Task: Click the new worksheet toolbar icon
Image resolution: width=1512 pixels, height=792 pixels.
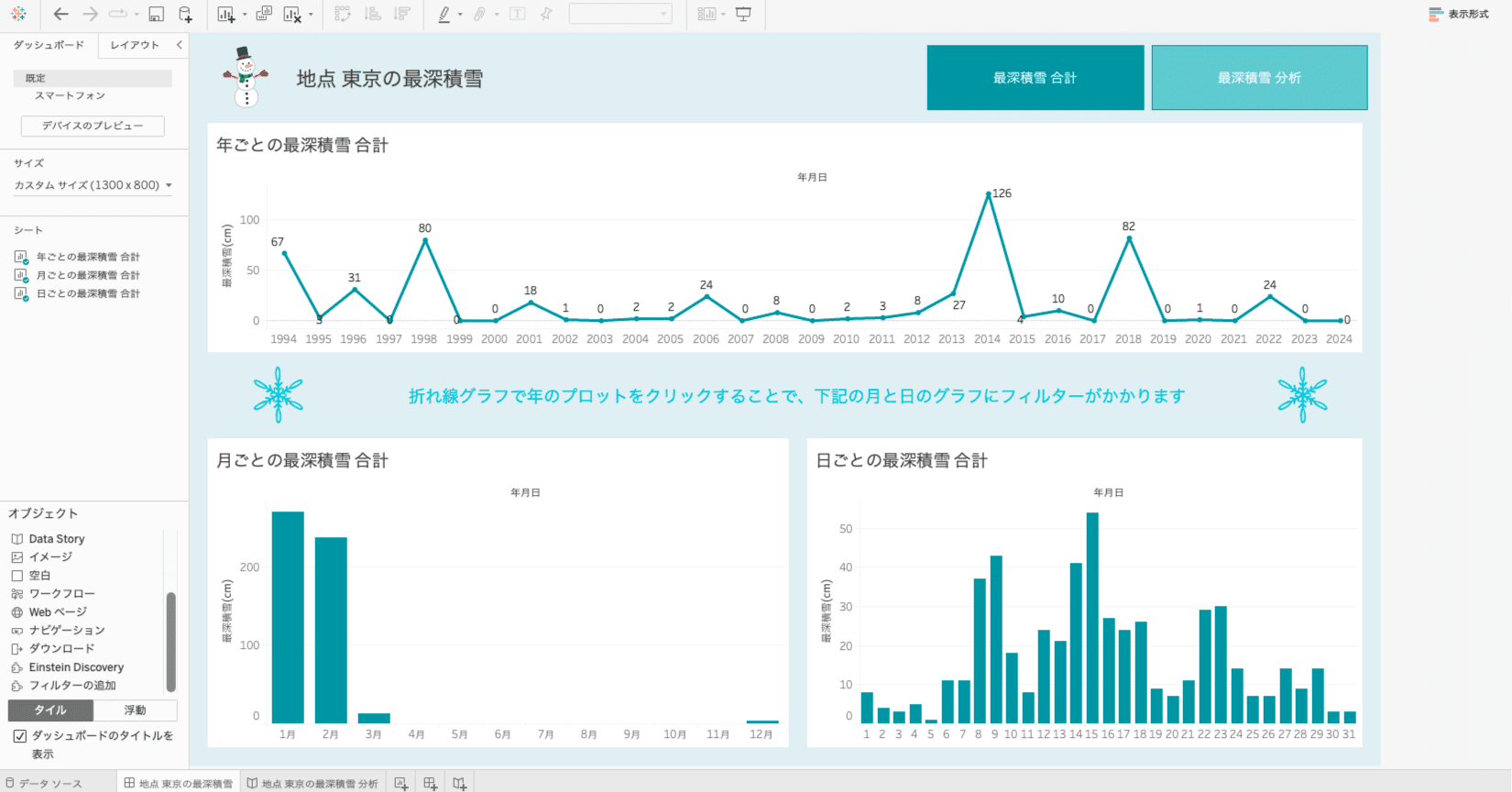Action: (226, 14)
